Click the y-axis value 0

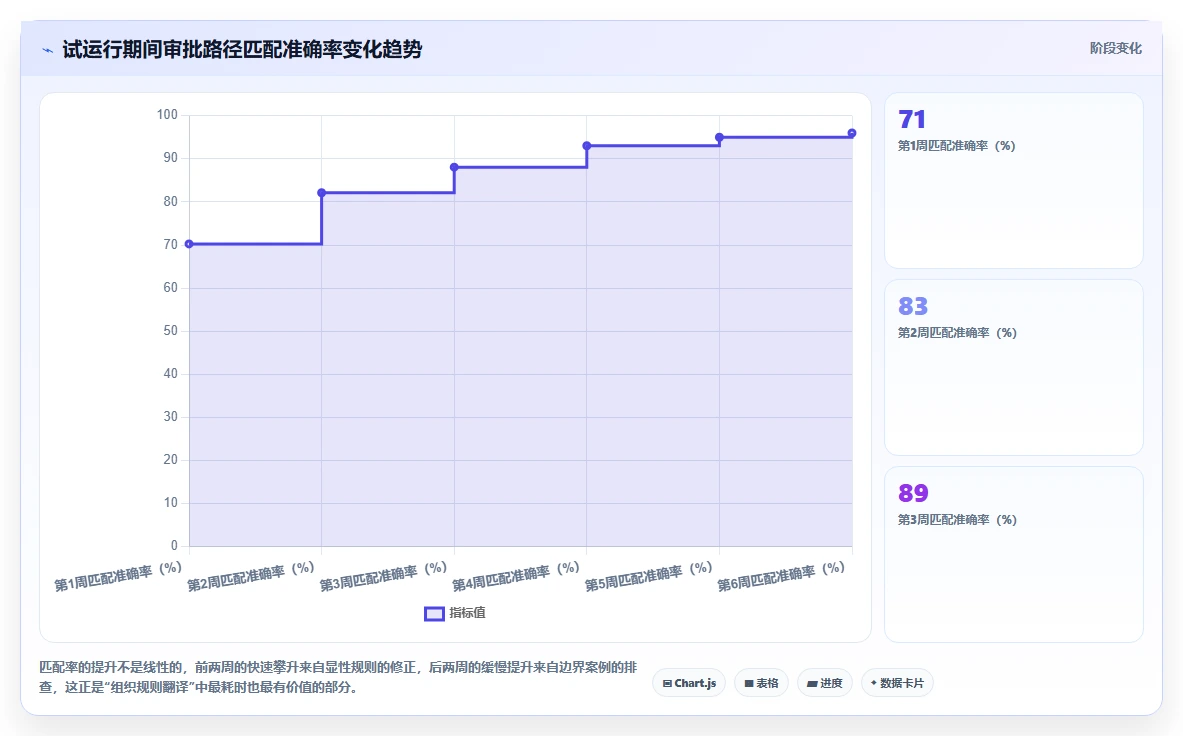174,545
